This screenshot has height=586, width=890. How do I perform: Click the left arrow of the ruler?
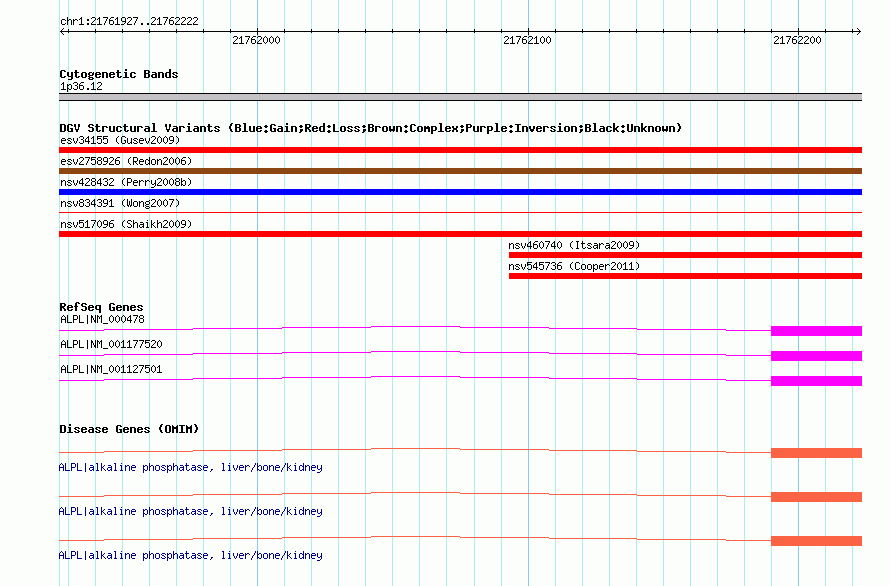(x=64, y=31)
